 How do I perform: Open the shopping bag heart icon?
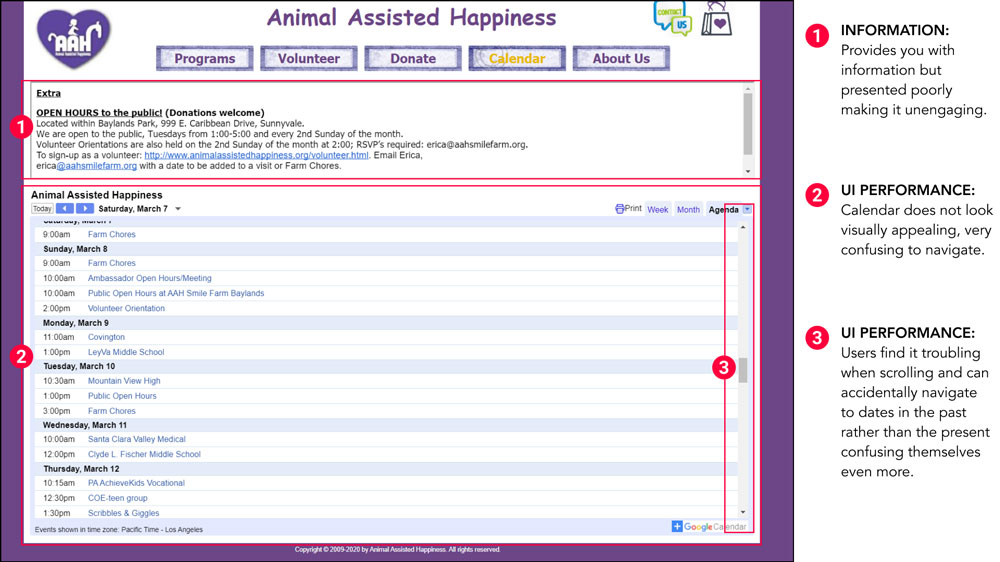tap(717, 19)
